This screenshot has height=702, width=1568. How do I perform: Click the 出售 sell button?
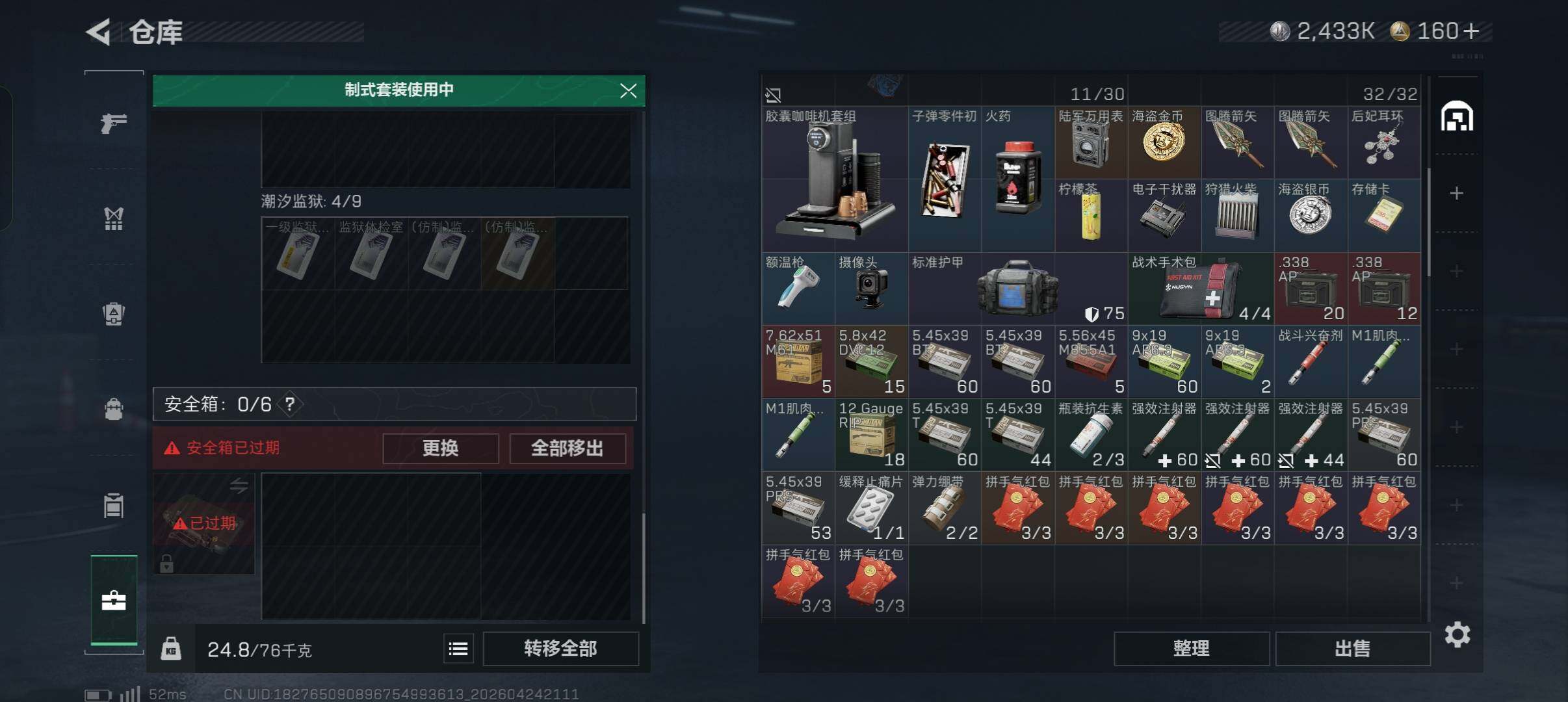(x=1353, y=648)
